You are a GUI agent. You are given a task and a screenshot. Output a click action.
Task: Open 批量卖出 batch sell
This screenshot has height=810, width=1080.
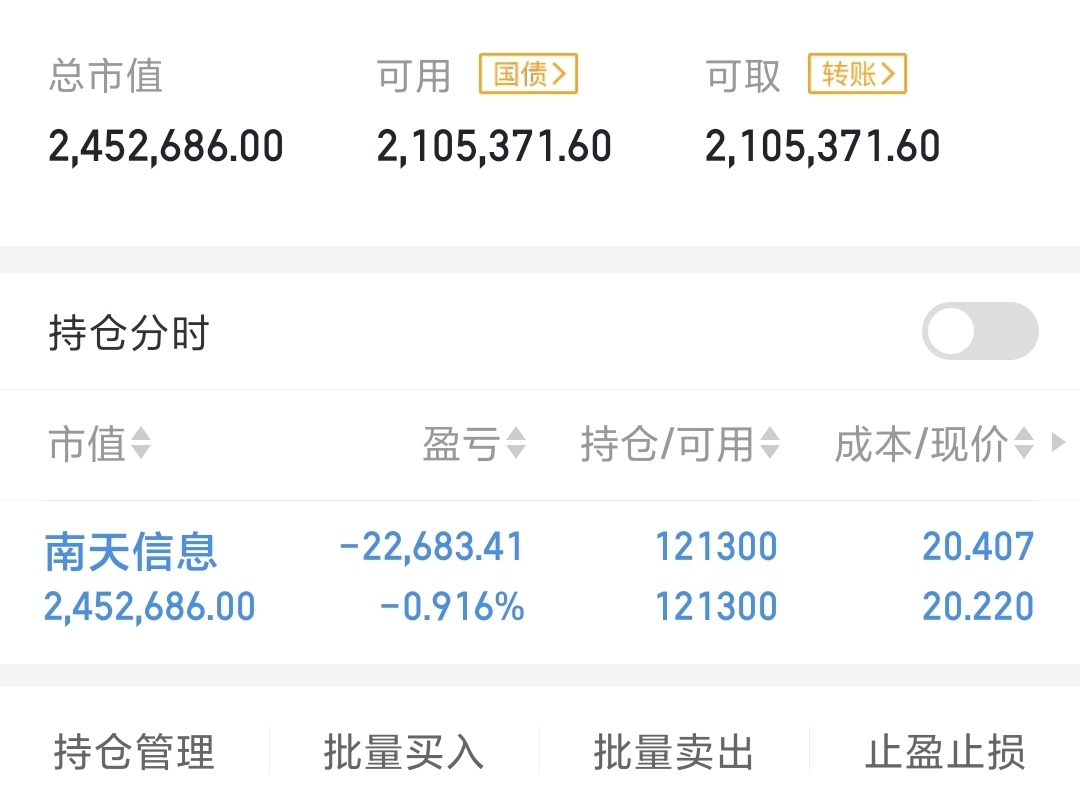click(674, 751)
